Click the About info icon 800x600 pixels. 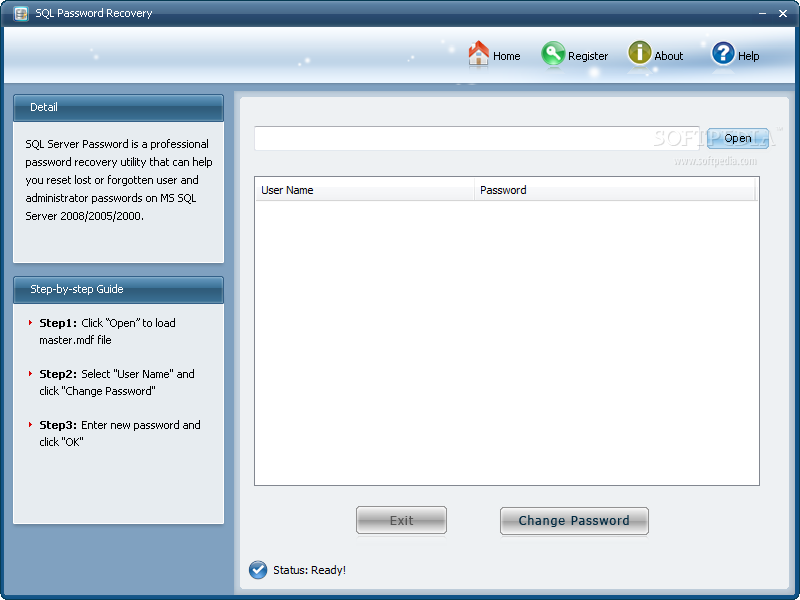[x=639, y=53]
